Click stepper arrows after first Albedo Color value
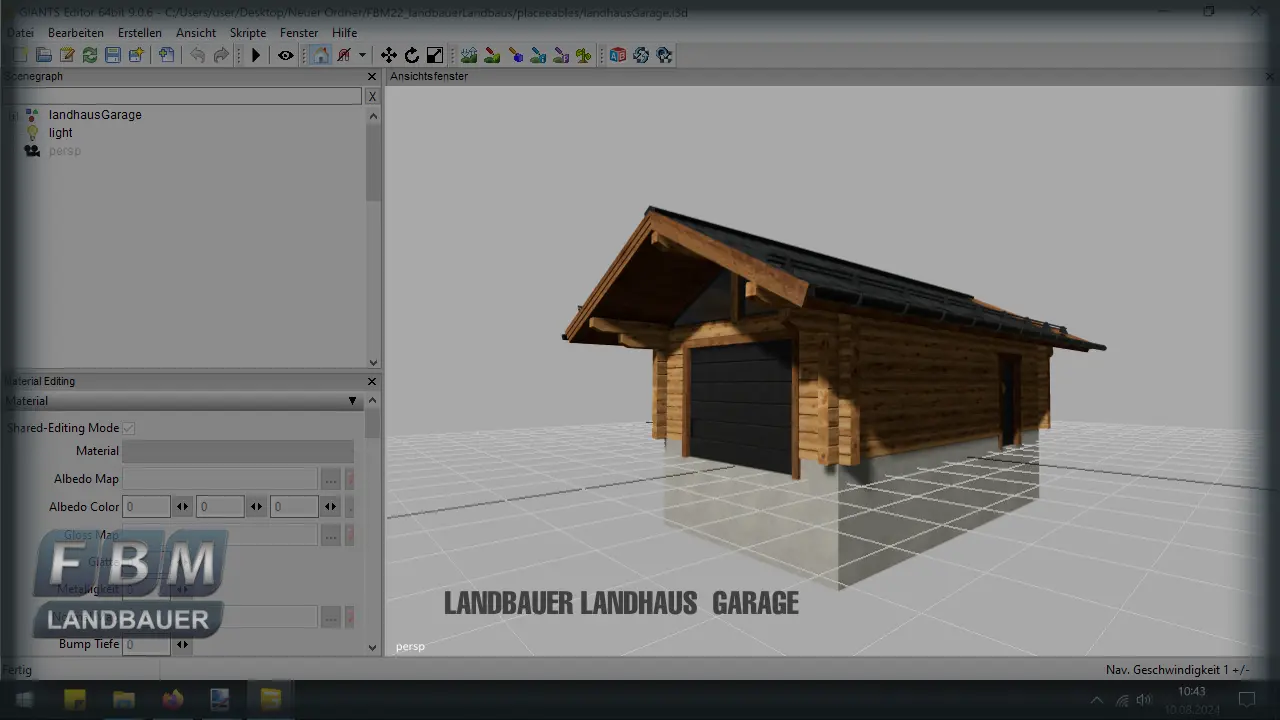This screenshot has height=720, width=1280. click(183, 507)
